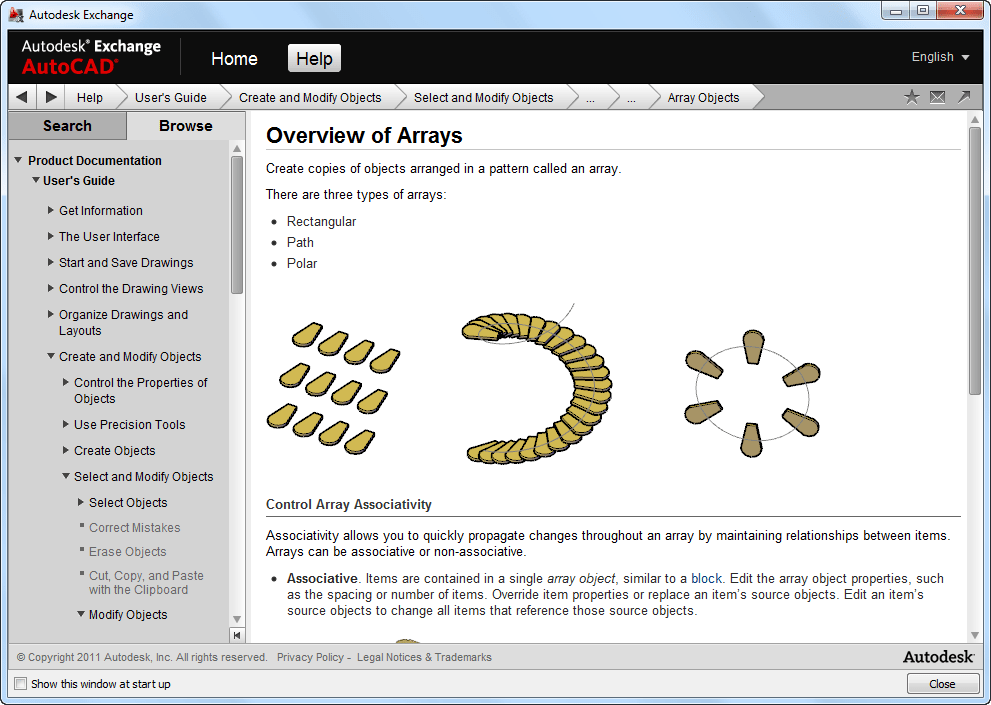Expand the Use Precision Tools node
The width and height of the screenshot is (991, 705).
click(66, 424)
